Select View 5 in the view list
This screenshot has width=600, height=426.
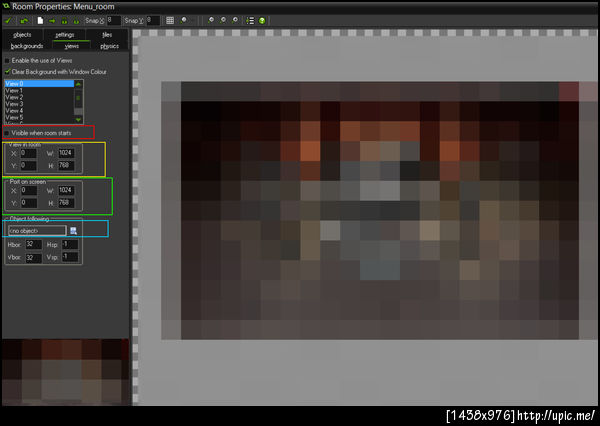pyautogui.click(x=39, y=118)
